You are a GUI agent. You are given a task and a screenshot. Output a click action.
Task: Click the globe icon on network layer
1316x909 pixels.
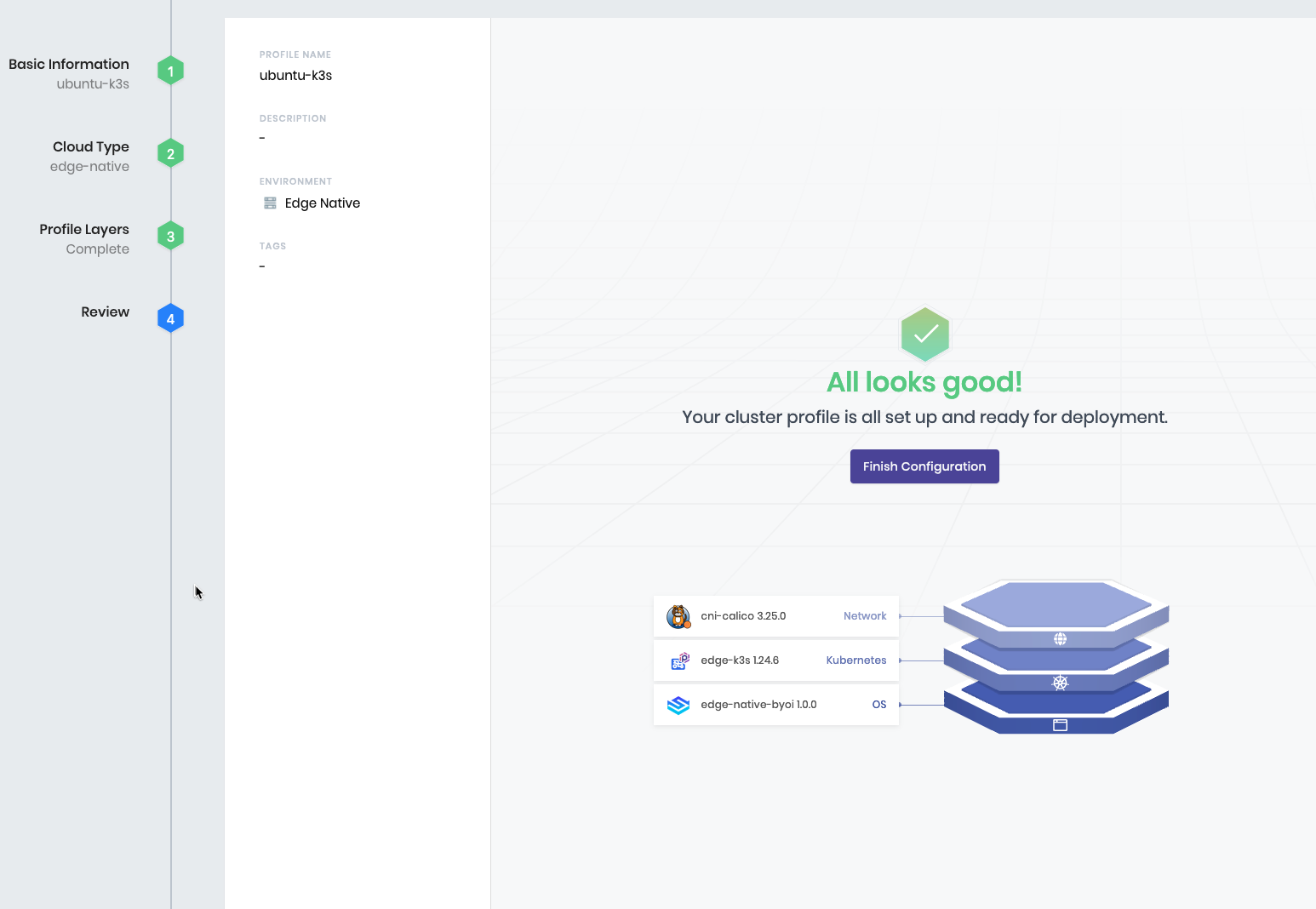pos(1060,639)
